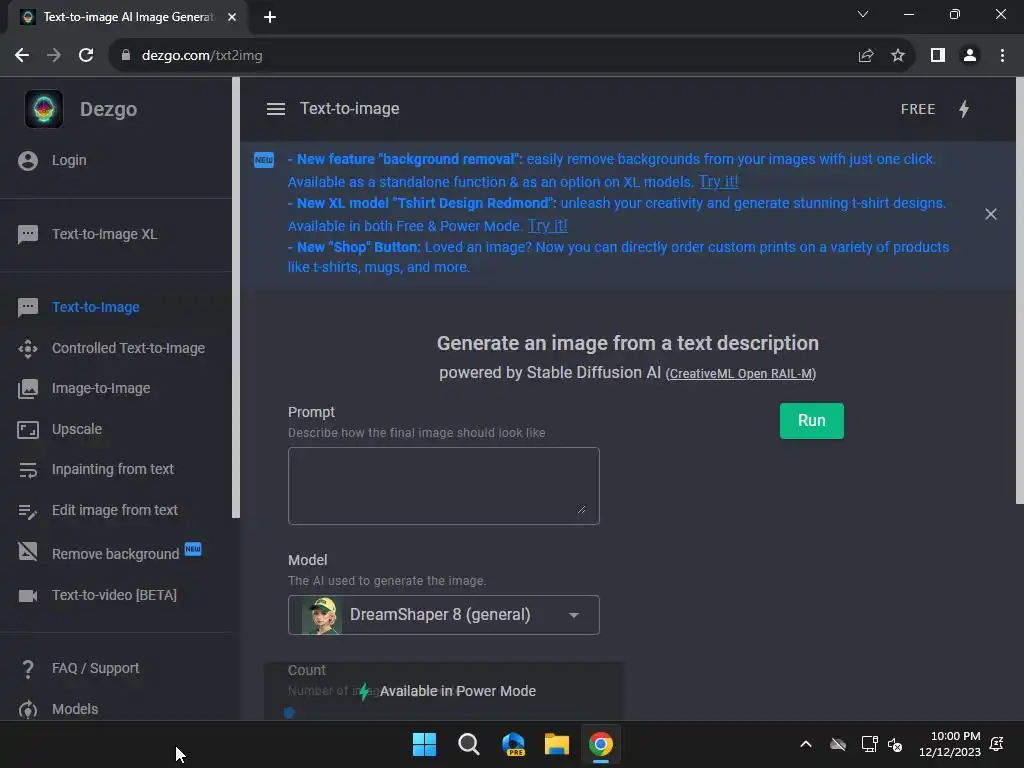The image size is (1024, 768).
Task: Go to Image-to-Image
Action: point(101,389)
